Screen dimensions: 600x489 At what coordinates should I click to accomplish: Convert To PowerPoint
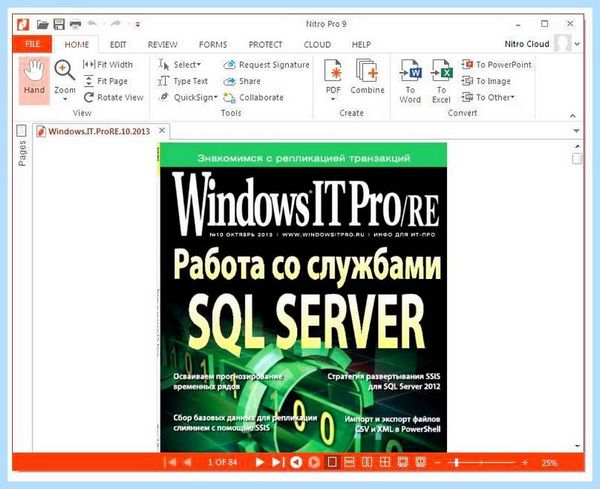pyautogui.click(x=497, y=65)
